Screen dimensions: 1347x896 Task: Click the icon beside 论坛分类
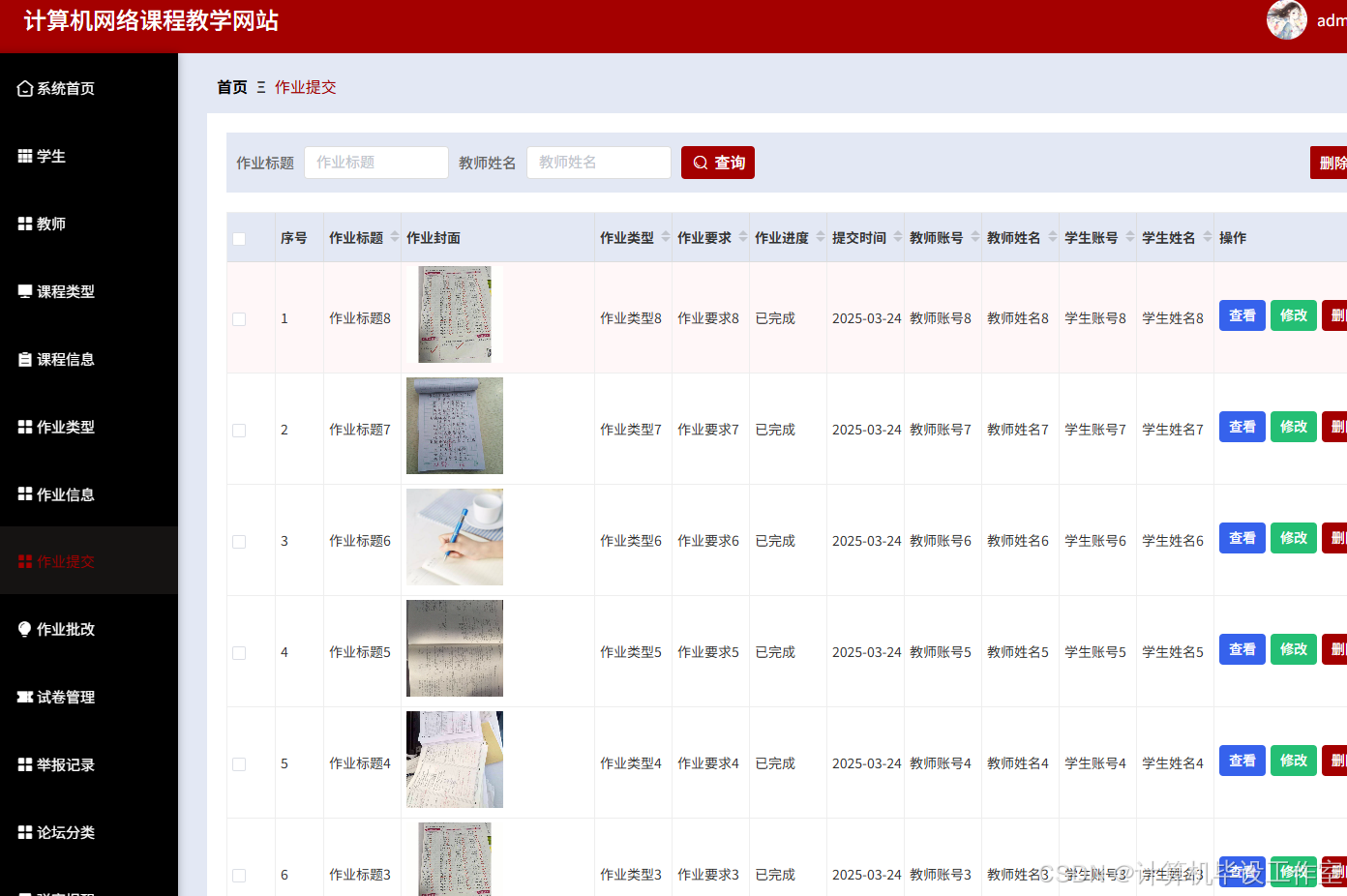[25, 832]
